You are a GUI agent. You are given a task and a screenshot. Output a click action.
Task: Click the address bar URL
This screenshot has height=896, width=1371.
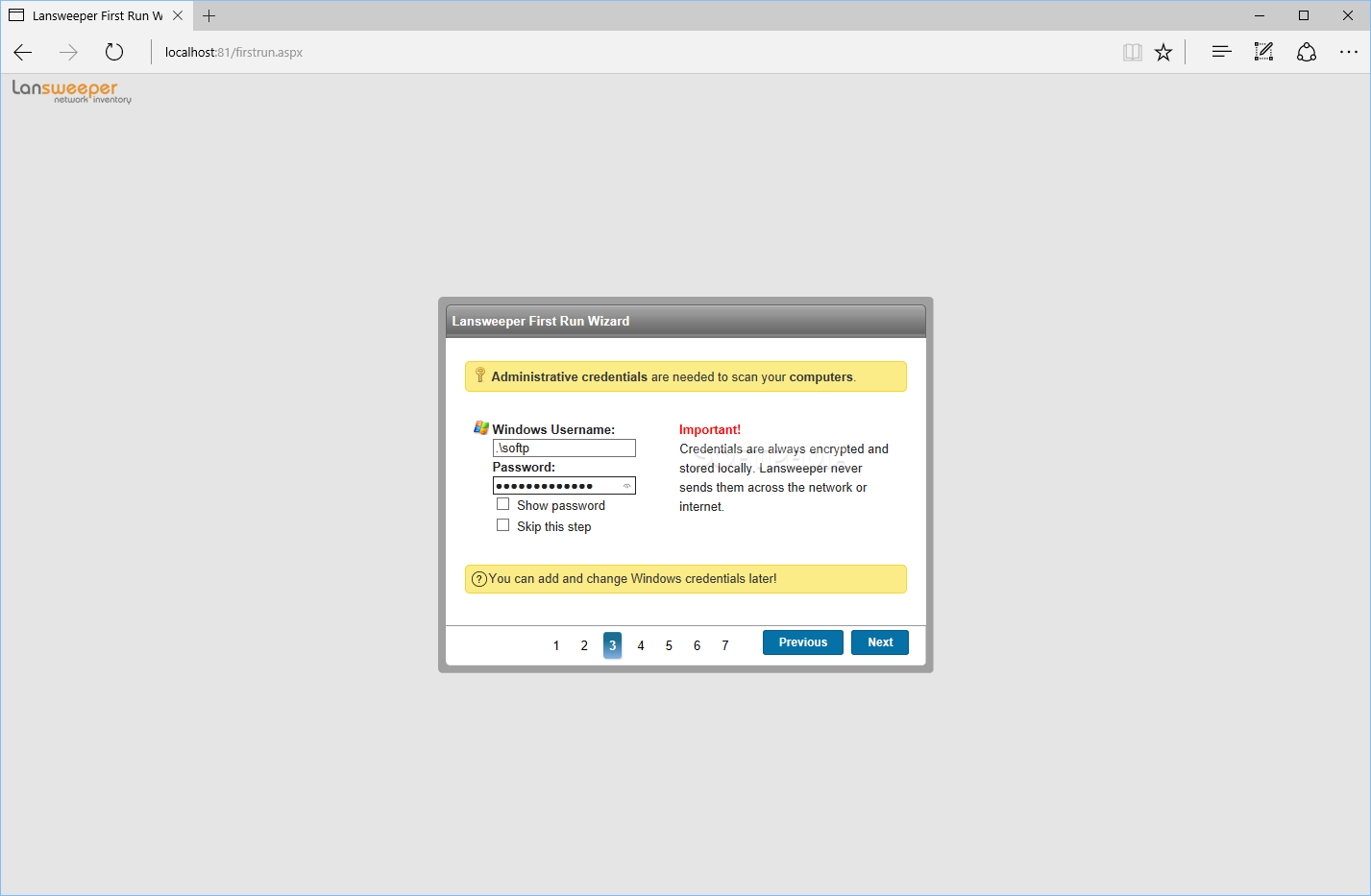(x=233, y=53)
